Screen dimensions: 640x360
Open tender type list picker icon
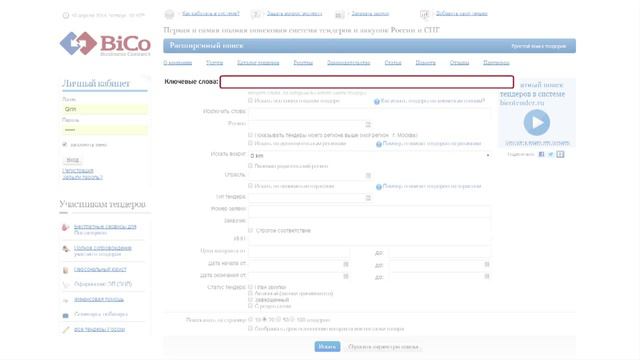pos(368,198)
